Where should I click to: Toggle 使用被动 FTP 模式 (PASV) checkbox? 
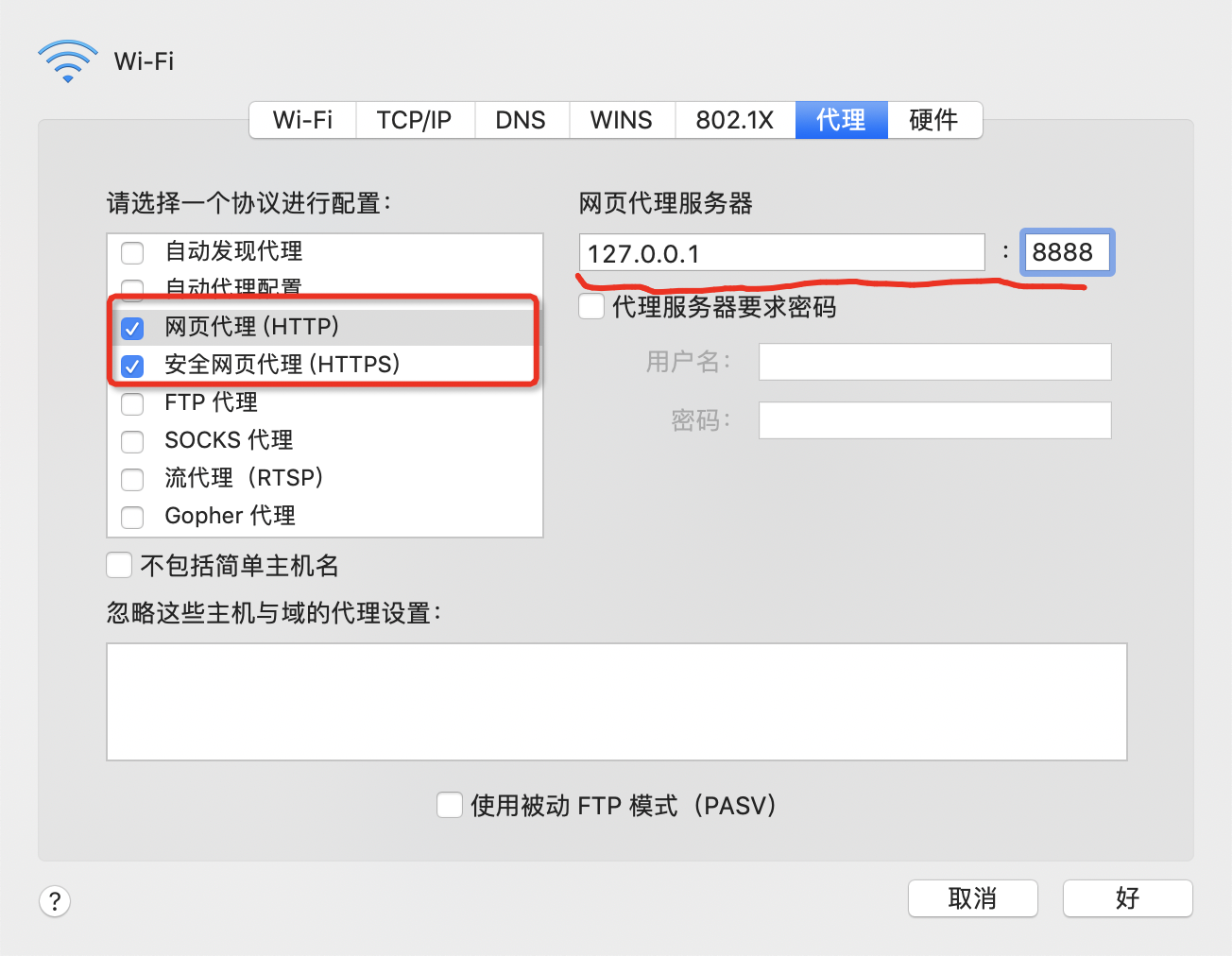pyautogui.click(x=450, y=805)
